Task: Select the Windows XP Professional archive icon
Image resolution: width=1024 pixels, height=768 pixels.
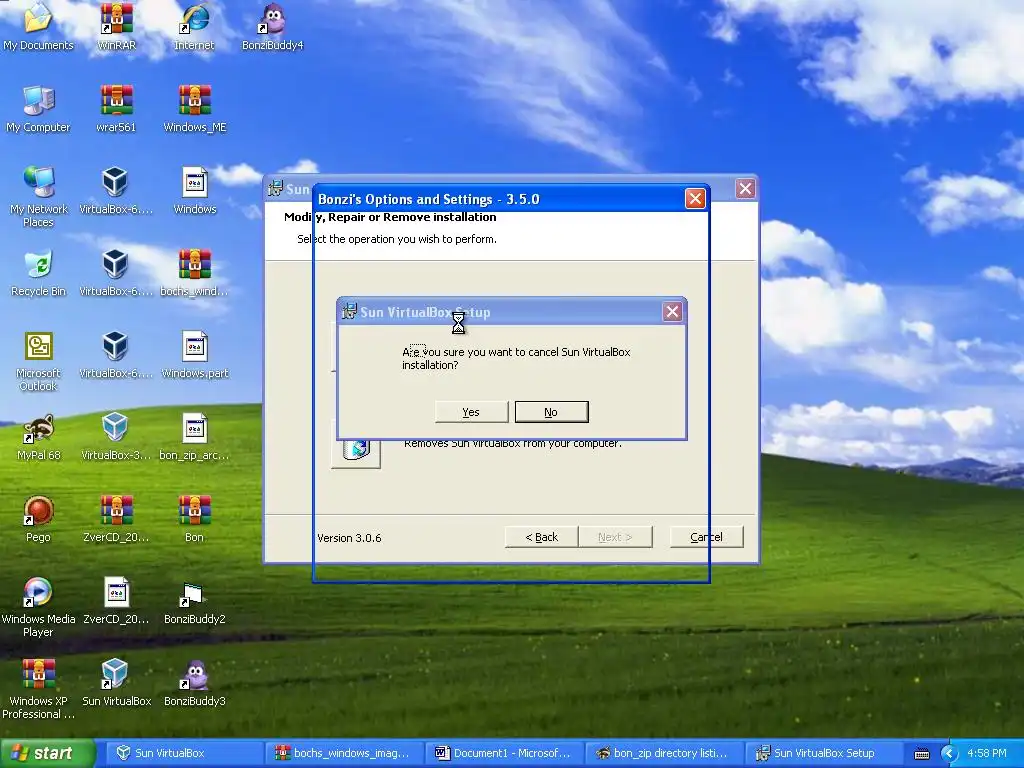Action: pos(38,689)
